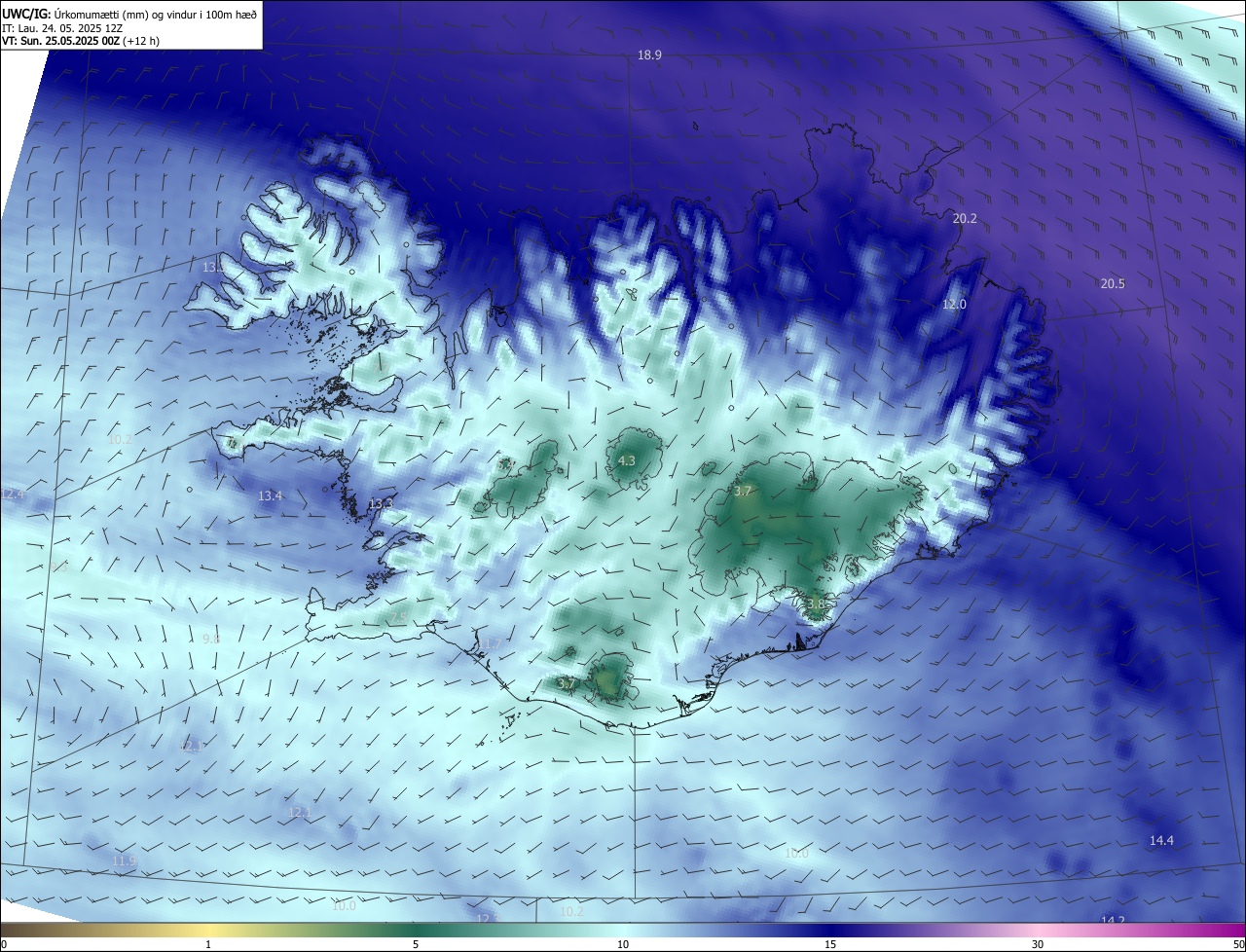The image size is (1246, 952).
Task: Click the 0 tick label at the start of the scale
Action: click(x=4, y=944)
